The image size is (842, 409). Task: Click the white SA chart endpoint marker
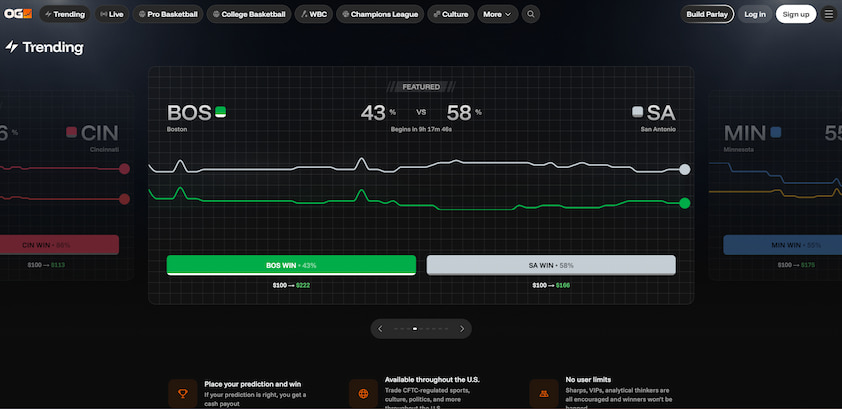pos(685,170)
